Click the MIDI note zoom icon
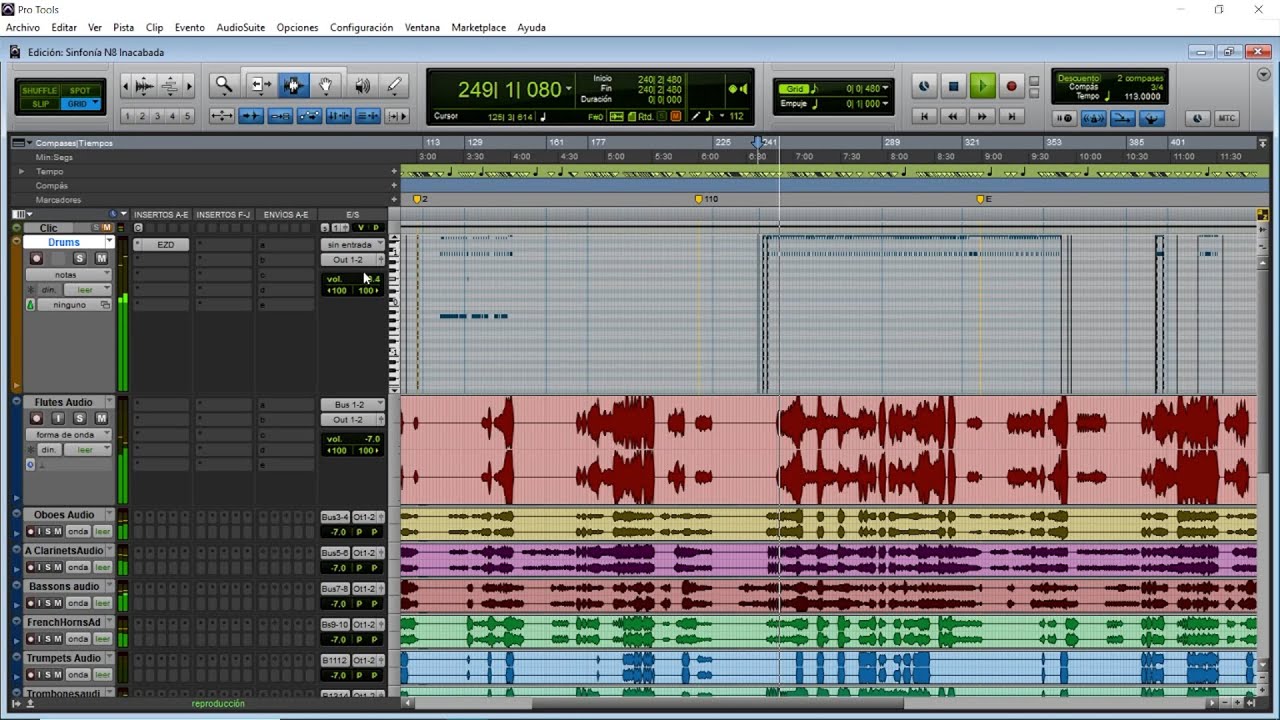The height and width of the screenshot is (720, 1280). coord(170,87)
